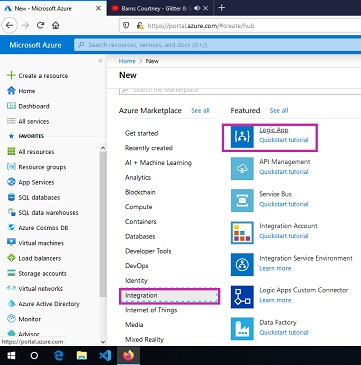Click the Home icon in Azure sidebar
The image size is (361, 365).
[11, 91]
